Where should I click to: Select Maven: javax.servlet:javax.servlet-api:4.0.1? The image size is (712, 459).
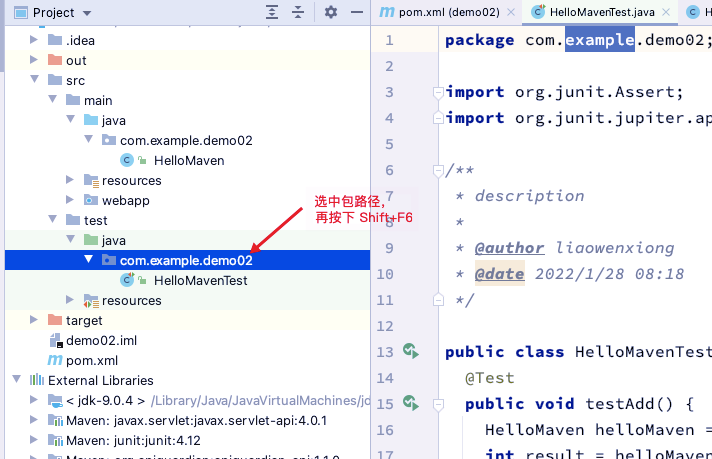196,420
